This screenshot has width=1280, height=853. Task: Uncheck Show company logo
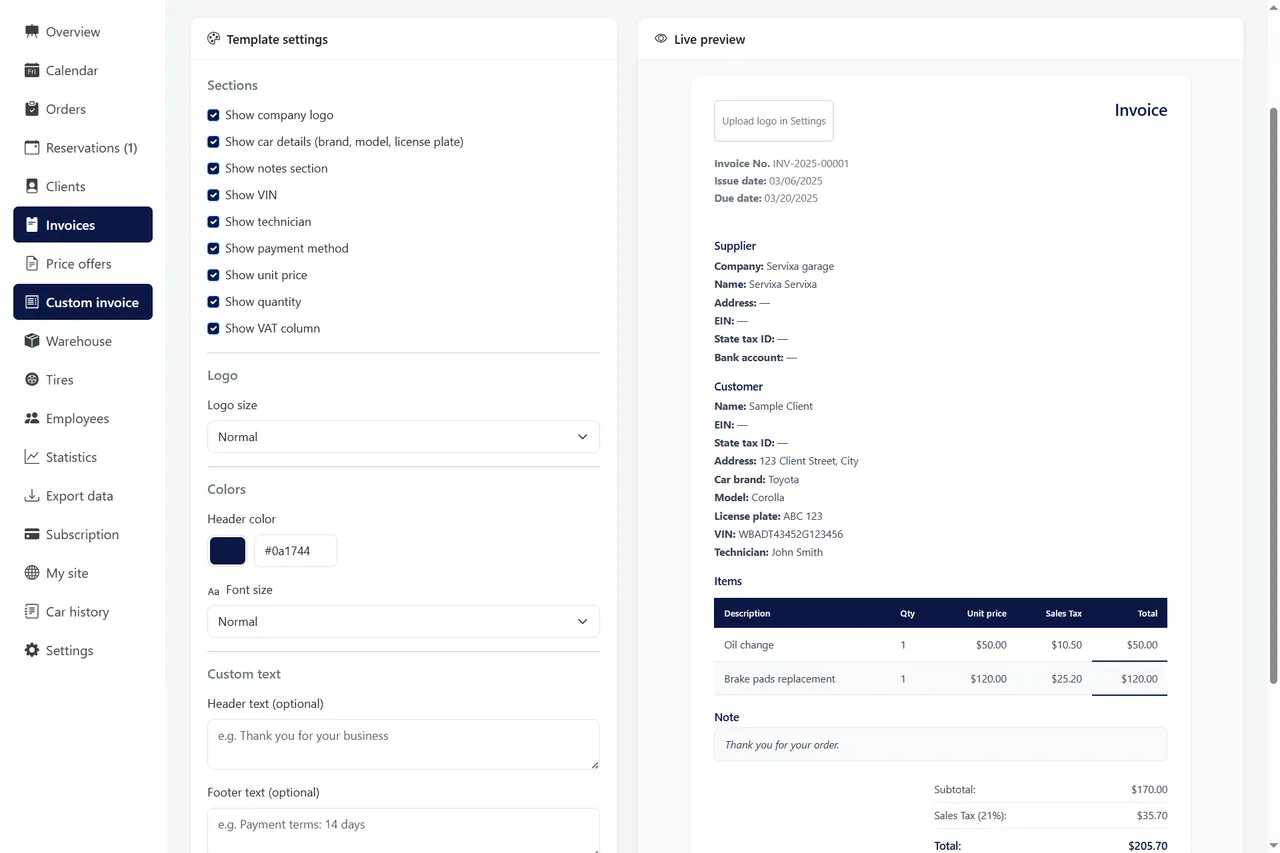(213, 115)
